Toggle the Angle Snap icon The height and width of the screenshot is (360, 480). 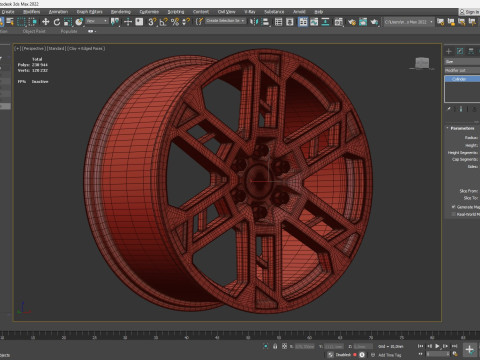(164, 22)
